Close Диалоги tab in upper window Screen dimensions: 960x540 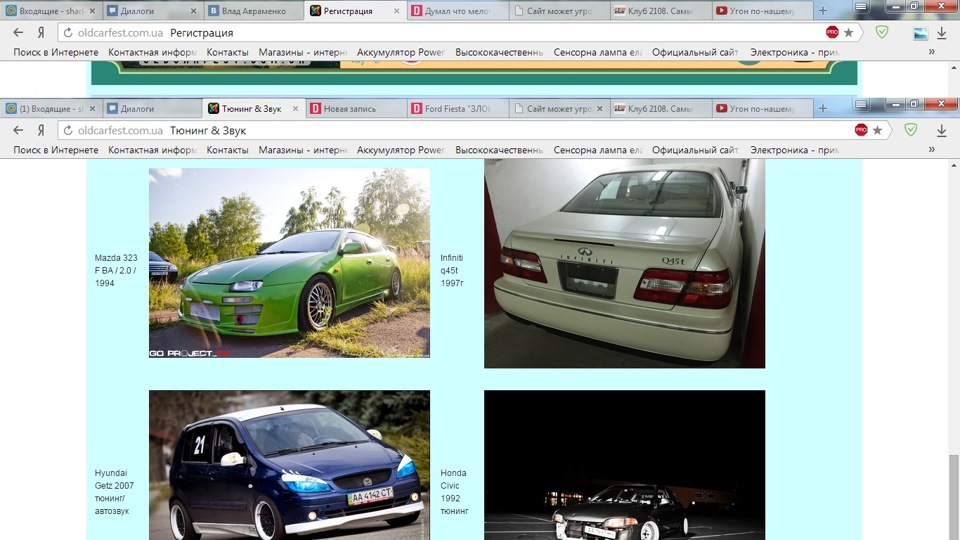pos(193,11)
